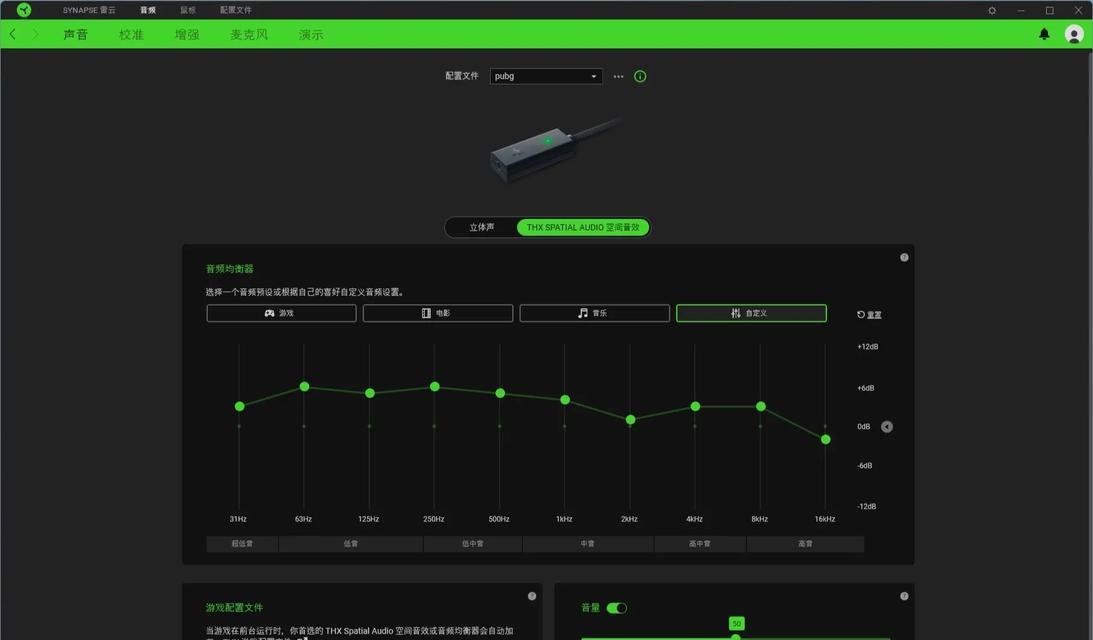The height and width of the screenshot is (640, 1093).
Task: Open the settings gear in title bar
Action: 992,10
